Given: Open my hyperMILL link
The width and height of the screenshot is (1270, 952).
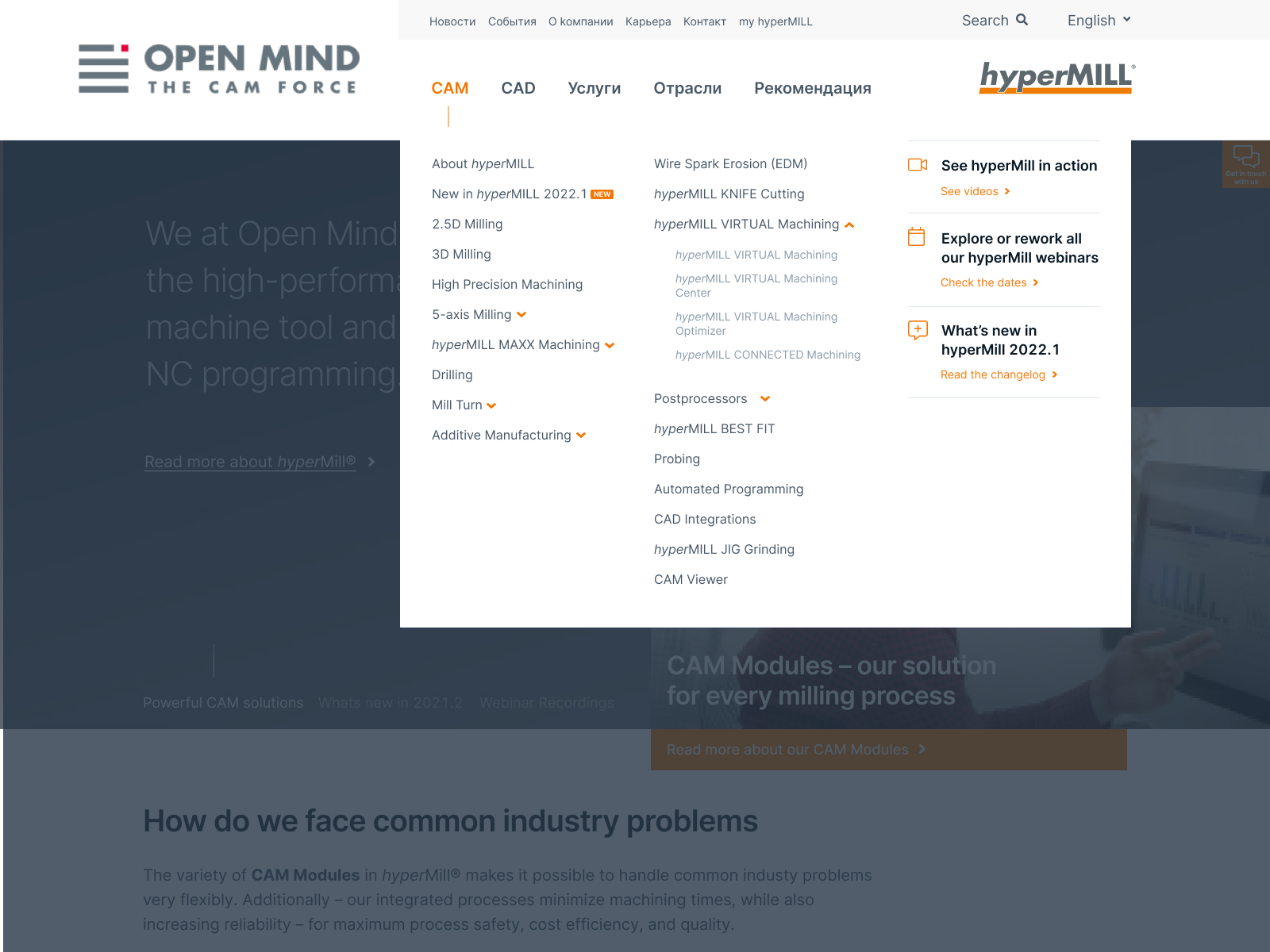Looking at the screenshot, I should pyautogui.click(x=775, y=21).
